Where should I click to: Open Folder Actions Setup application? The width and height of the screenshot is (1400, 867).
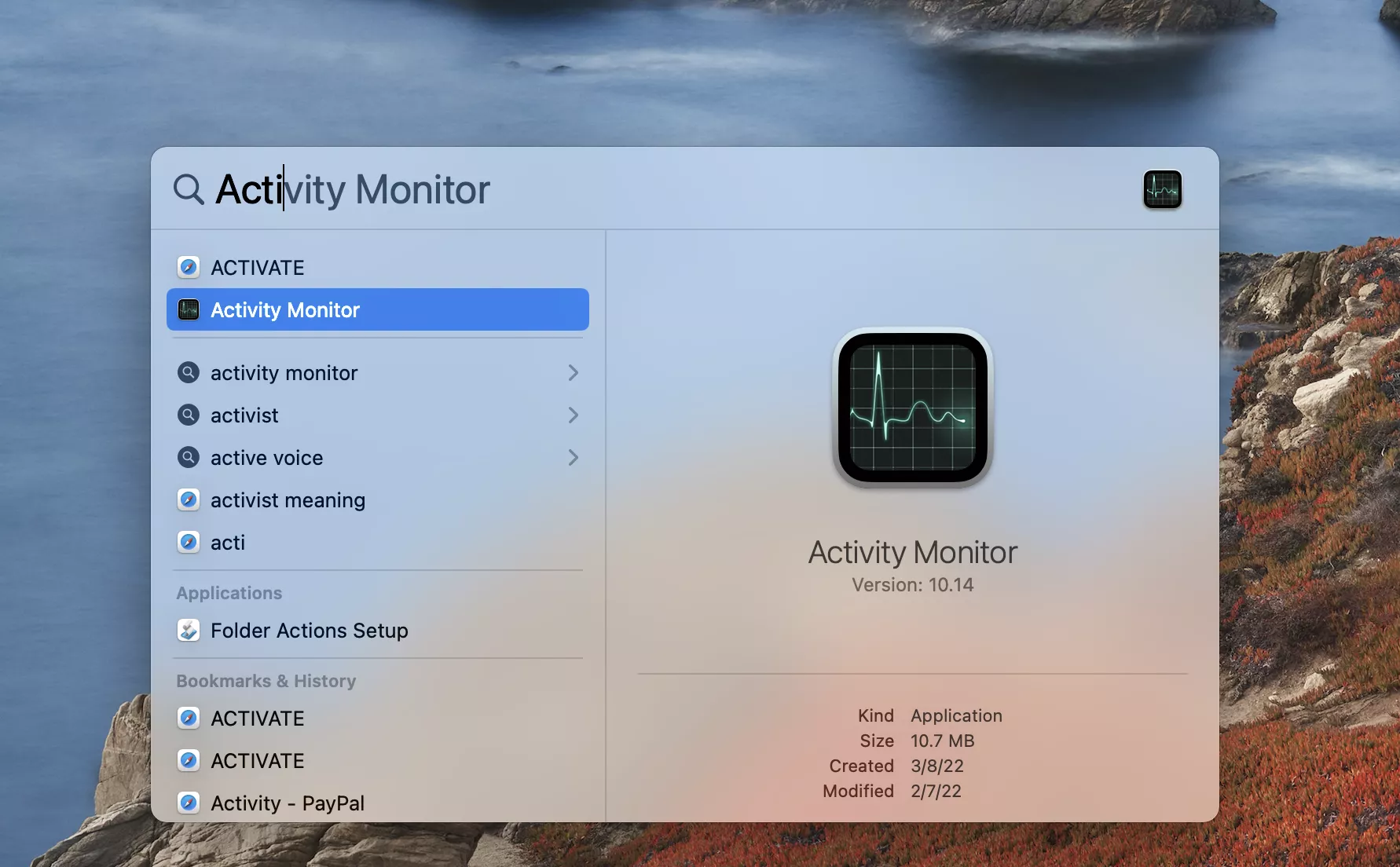[x=310, y=631]
